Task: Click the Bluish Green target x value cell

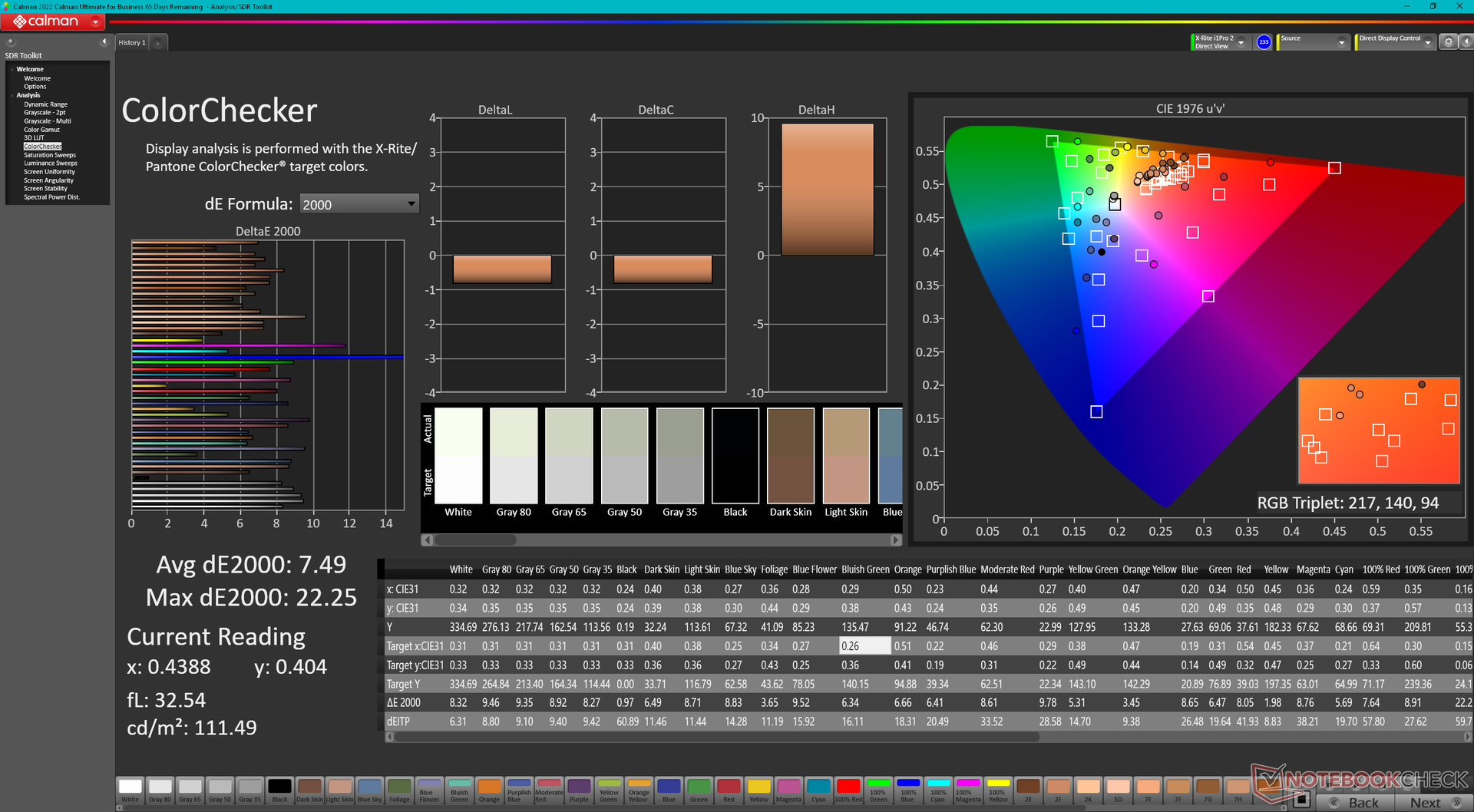Action: click(864, 646)
